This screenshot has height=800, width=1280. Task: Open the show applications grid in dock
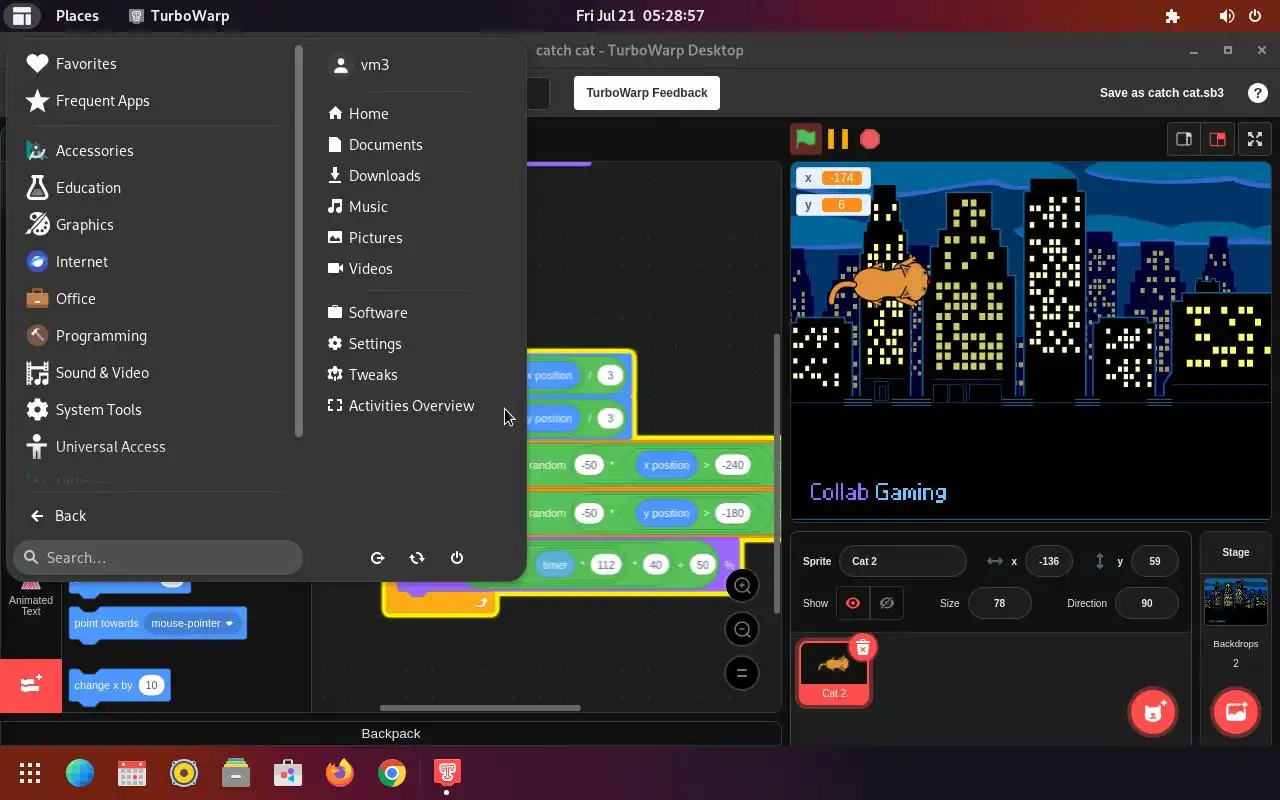click(30, 773)
